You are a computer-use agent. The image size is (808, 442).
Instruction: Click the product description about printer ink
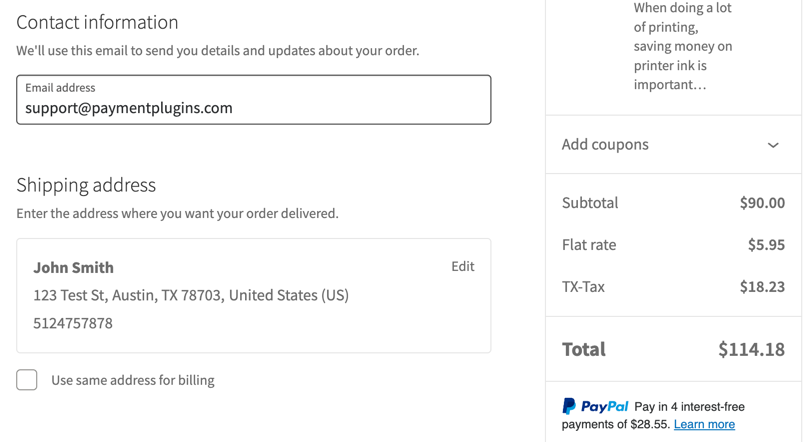click(683, 46)
